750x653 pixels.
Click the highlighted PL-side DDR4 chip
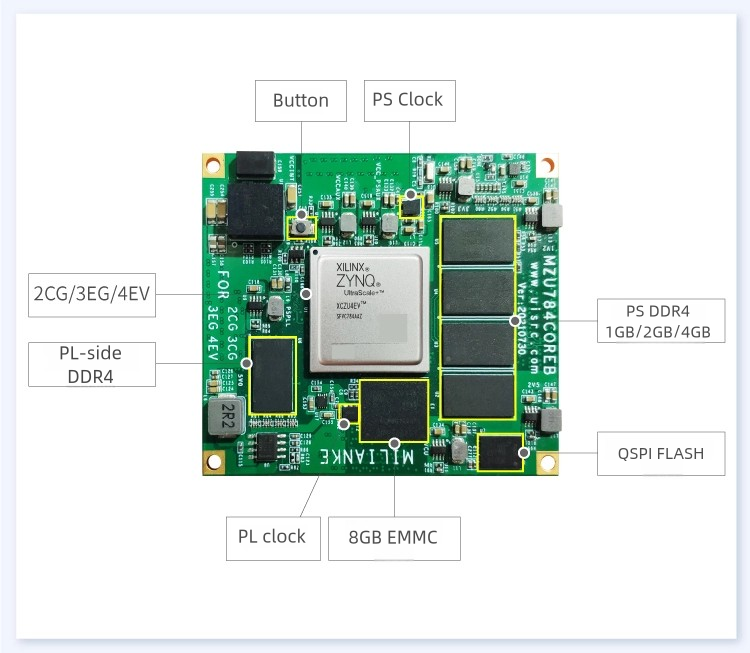(272, 376)
